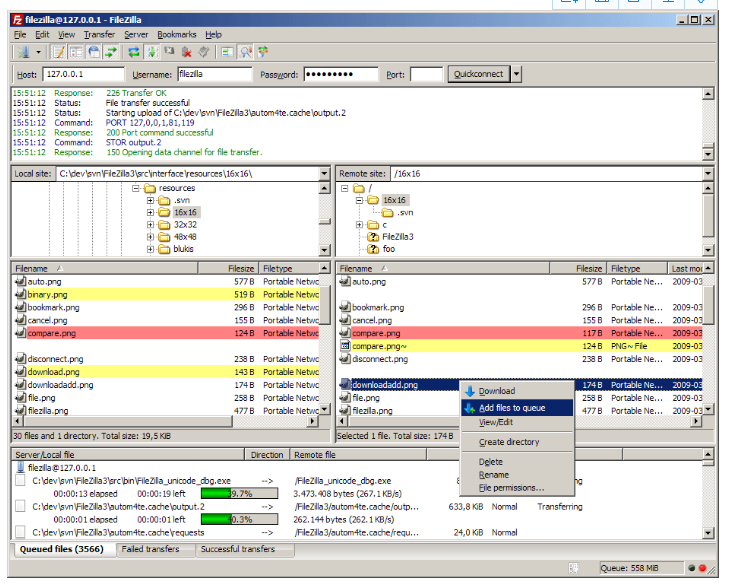
Task: Click compare.png~ file icon in remote list
Action: point(345,346)
